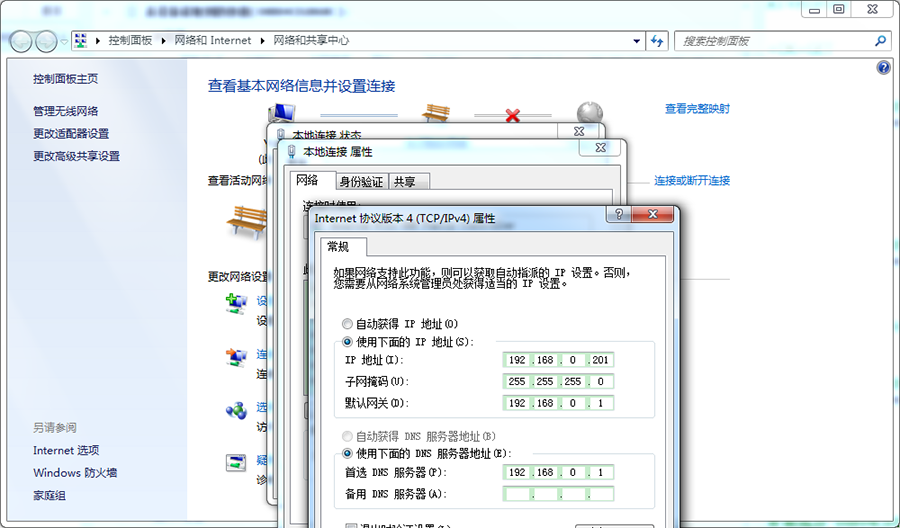This screenshot has width=900, height=528.
Task: Open 更改适配器设置 link in sidebar
Action: coord(71,134)
